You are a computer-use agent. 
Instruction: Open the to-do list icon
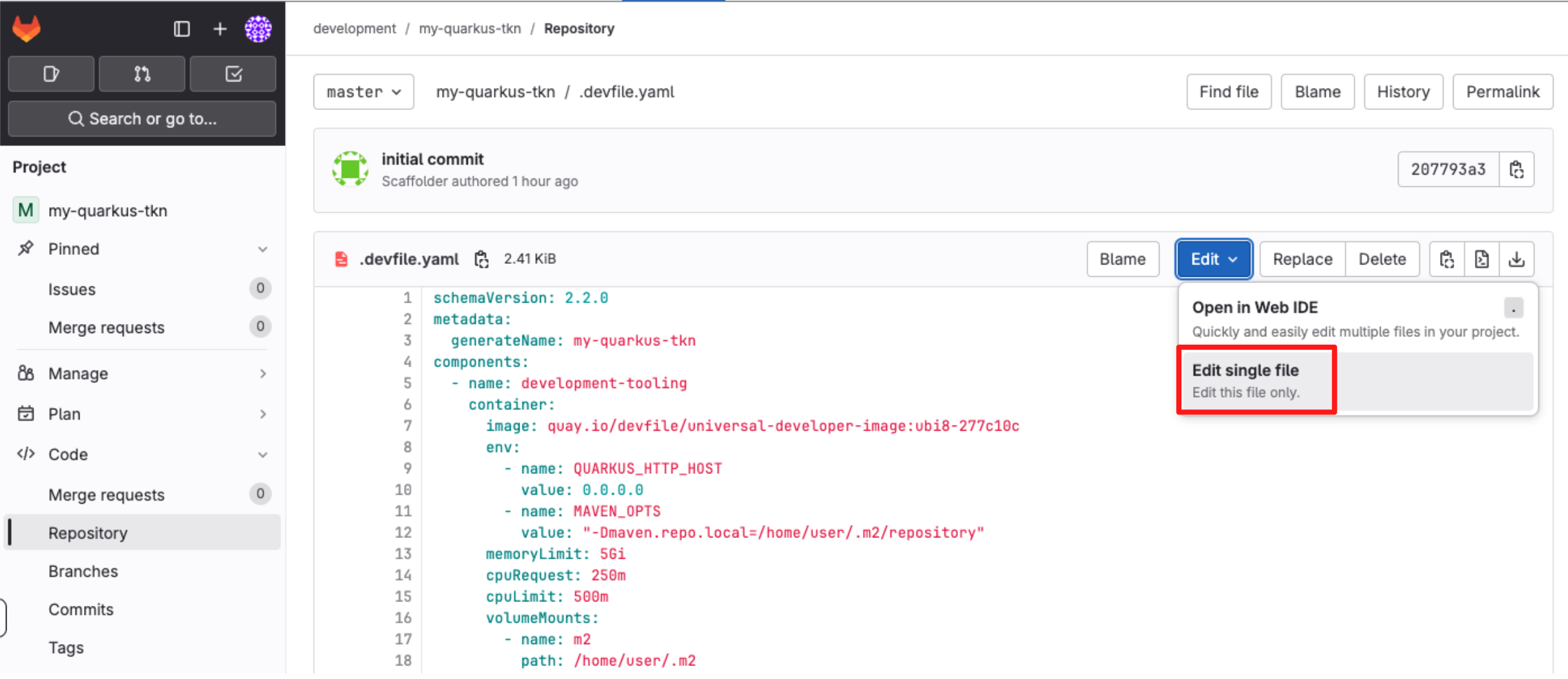(233, 74)
